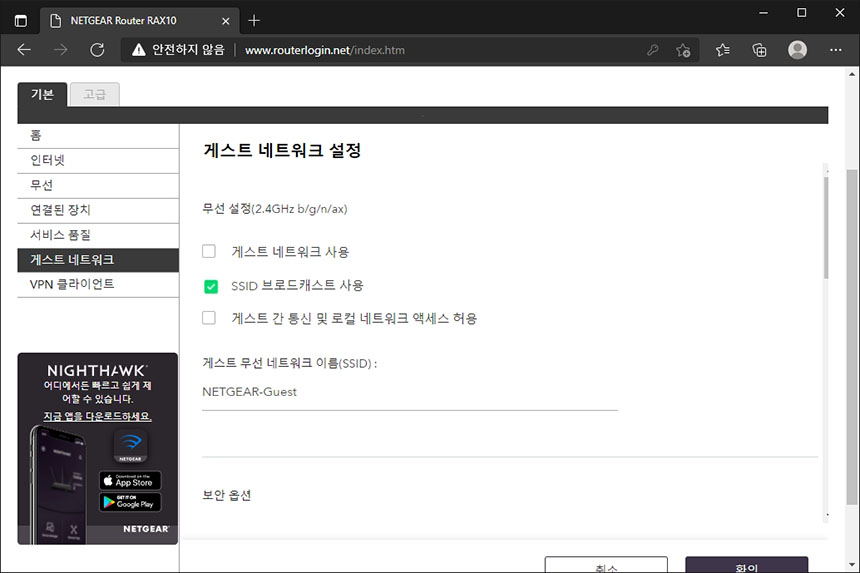
Task: Click the 취소 cancel button
Action: click(x=606, y=565)
